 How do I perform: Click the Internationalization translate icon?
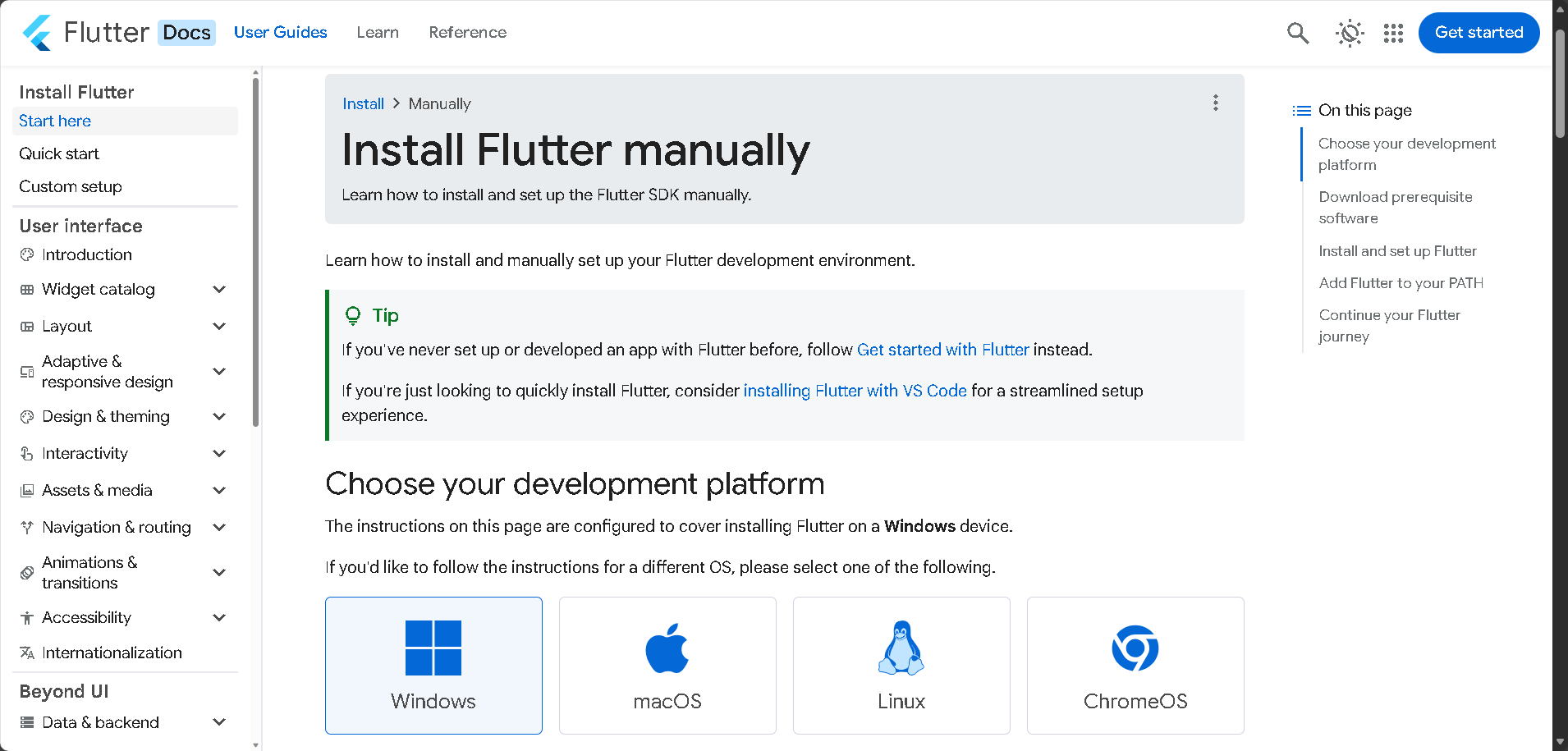pos(27,653)
